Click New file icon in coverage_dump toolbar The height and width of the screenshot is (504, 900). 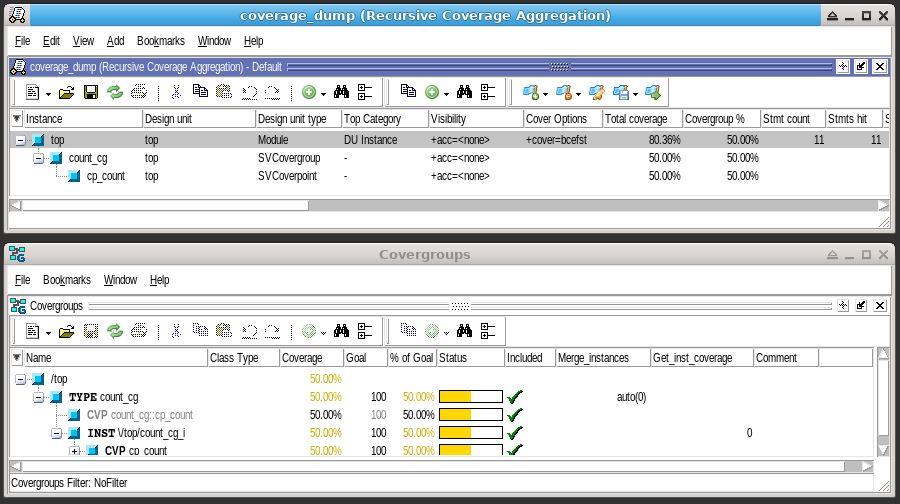[33, 92]
